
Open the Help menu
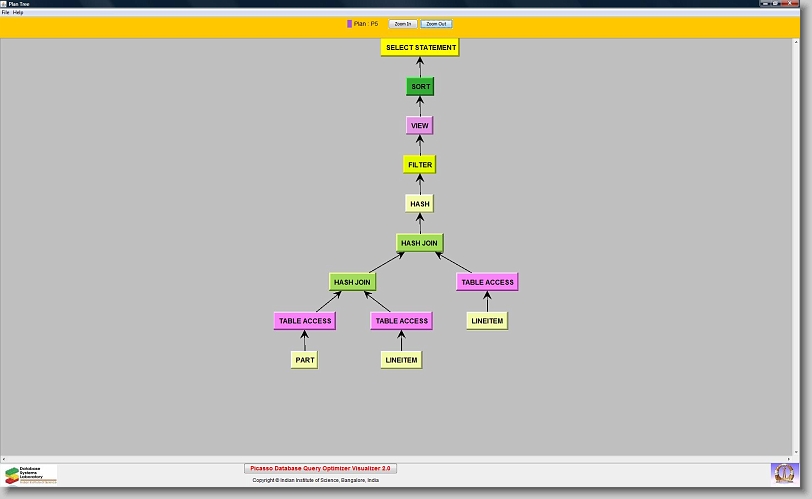(x=18, y=12)
